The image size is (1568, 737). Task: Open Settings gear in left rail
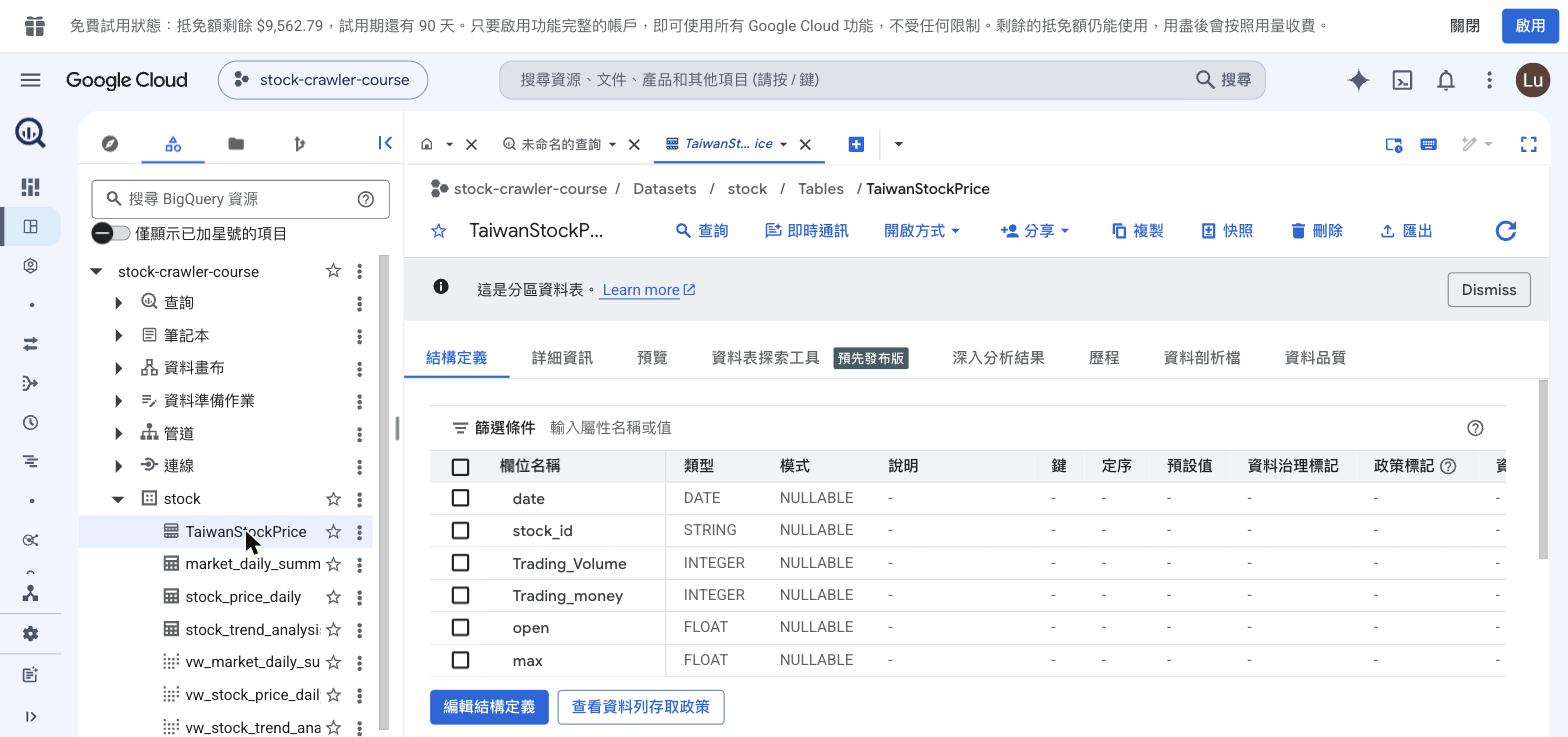30,634
